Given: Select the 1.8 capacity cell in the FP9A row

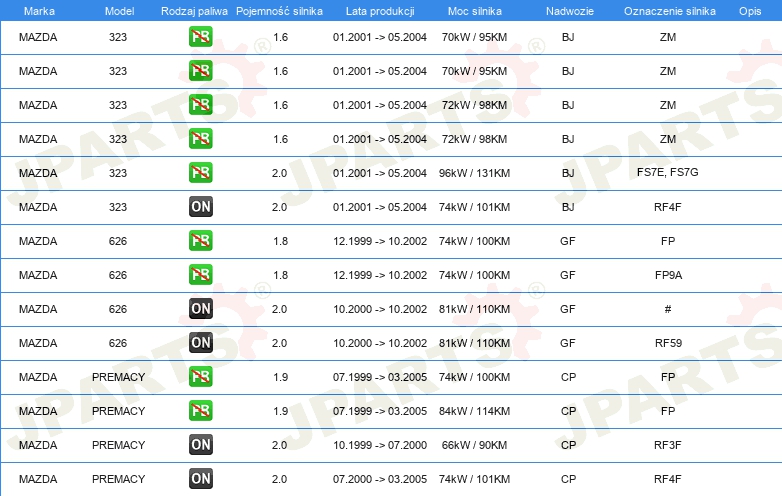Looking at the screenshot, I should point(280,275).
